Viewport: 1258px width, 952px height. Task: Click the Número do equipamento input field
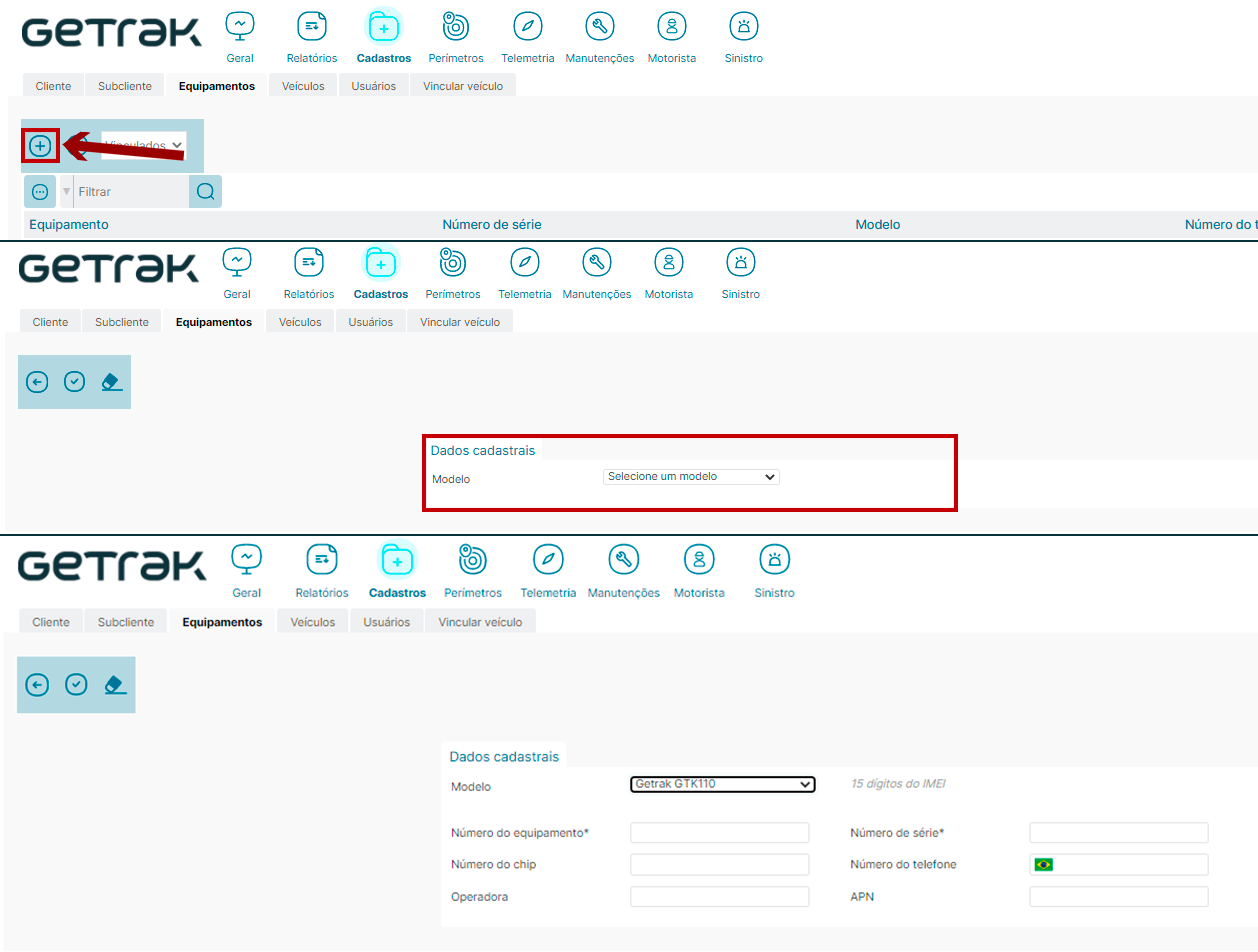click(x=719, y=833)
